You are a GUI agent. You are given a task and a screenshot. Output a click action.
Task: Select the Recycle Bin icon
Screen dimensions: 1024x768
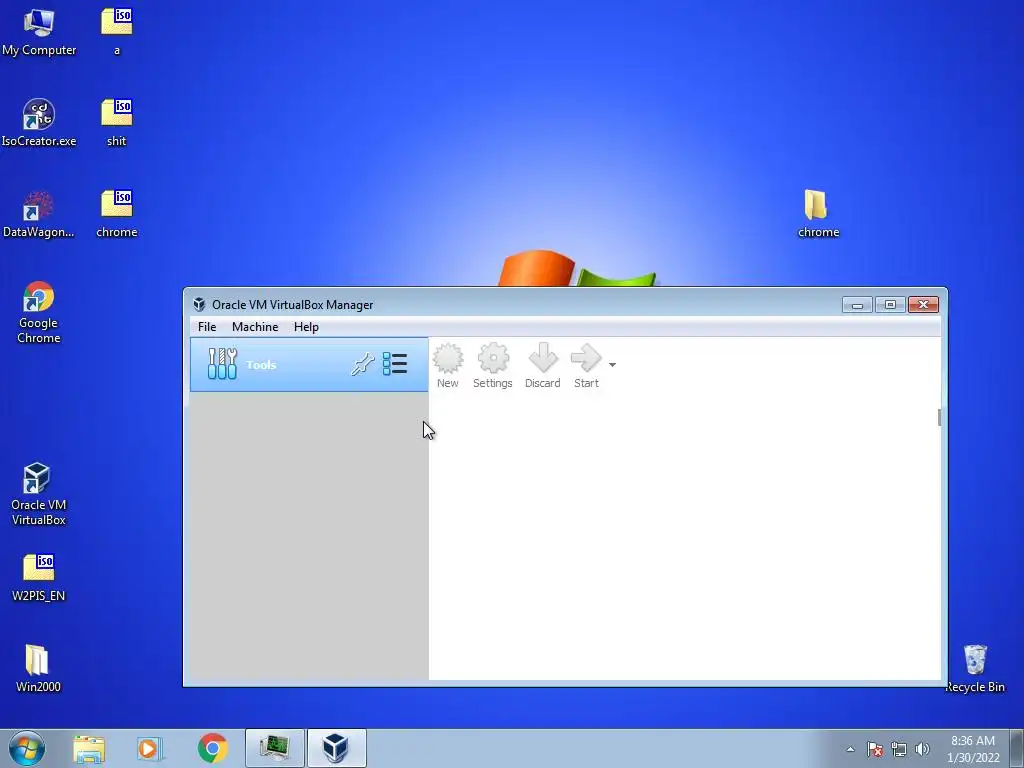point(975,668)
